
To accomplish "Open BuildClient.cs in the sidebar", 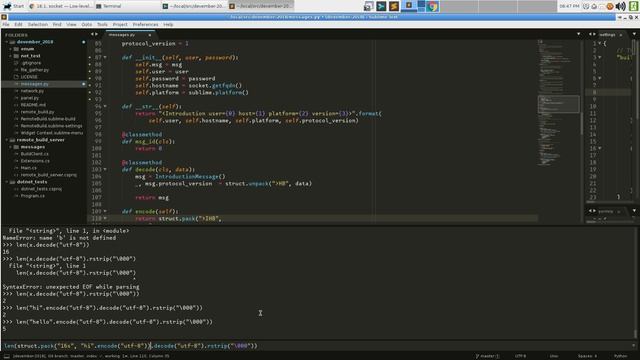I will pos(35,154).
